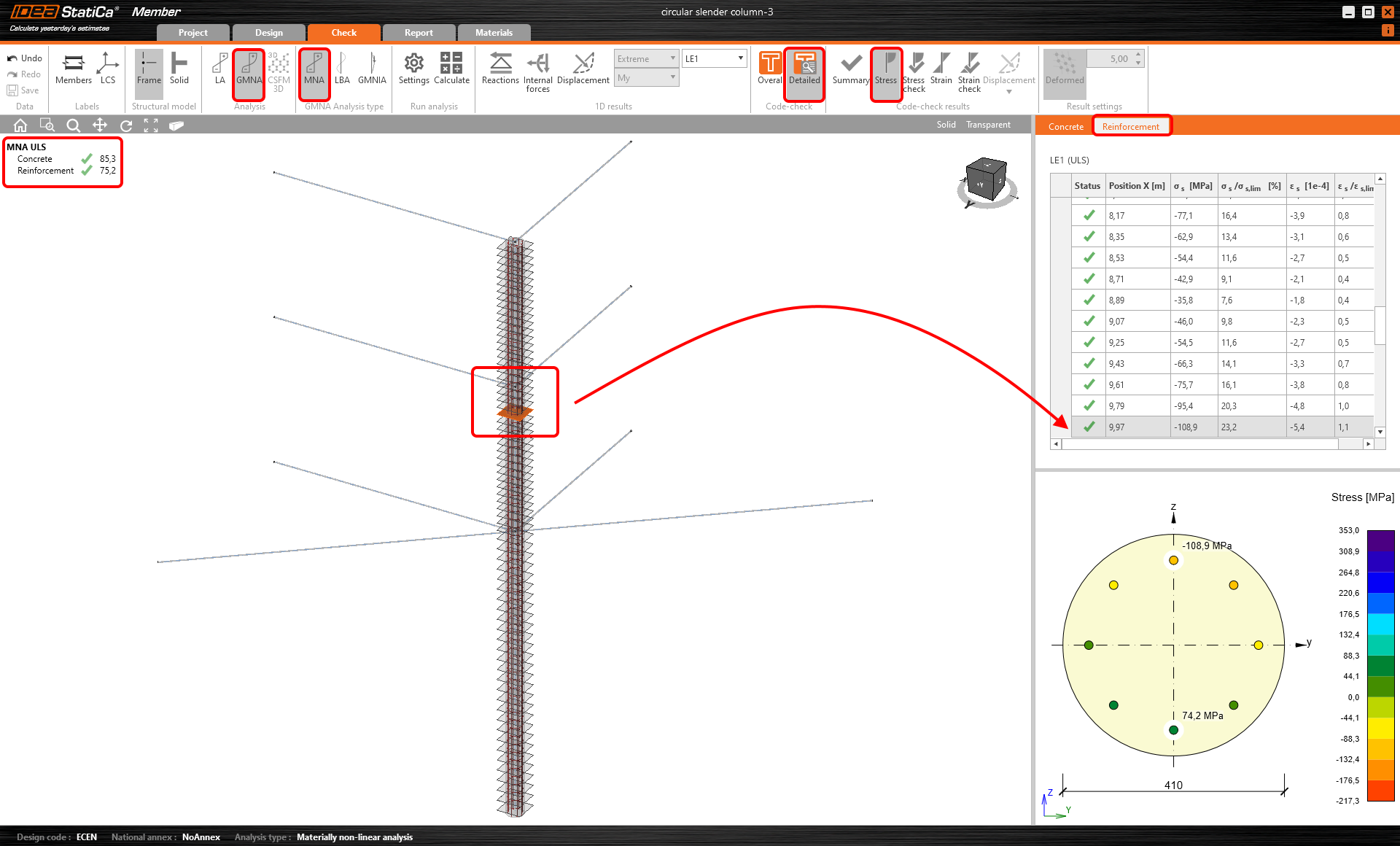
Task: Open Strain check results
Action: pyautogui.click(x=969, y=71)
